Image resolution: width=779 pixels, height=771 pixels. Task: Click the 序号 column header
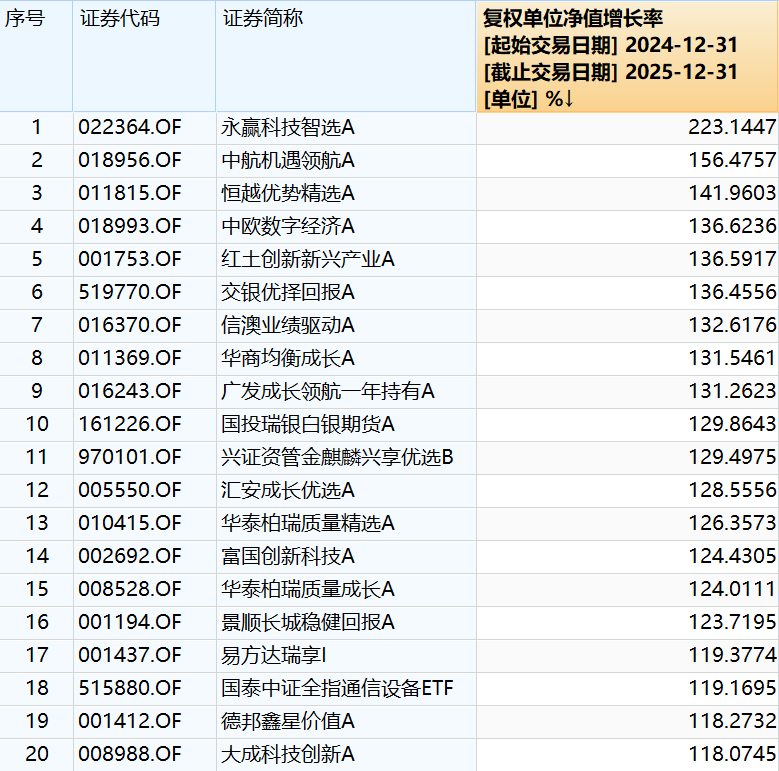tap(25, 19)
